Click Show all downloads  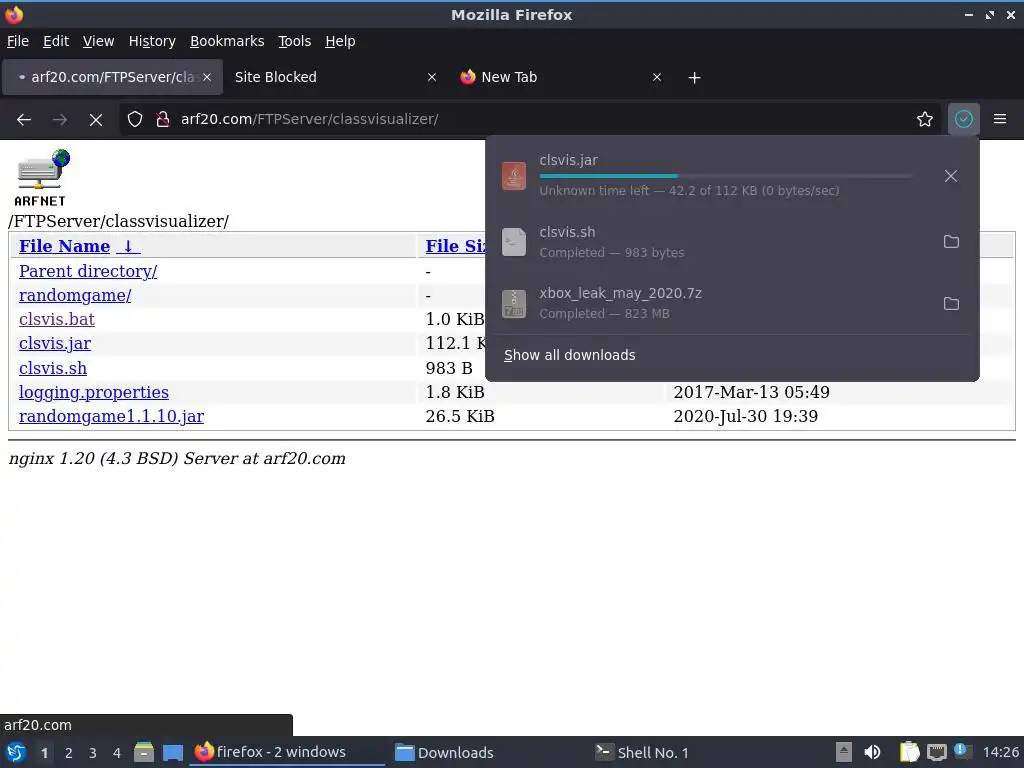coord(569,355)
